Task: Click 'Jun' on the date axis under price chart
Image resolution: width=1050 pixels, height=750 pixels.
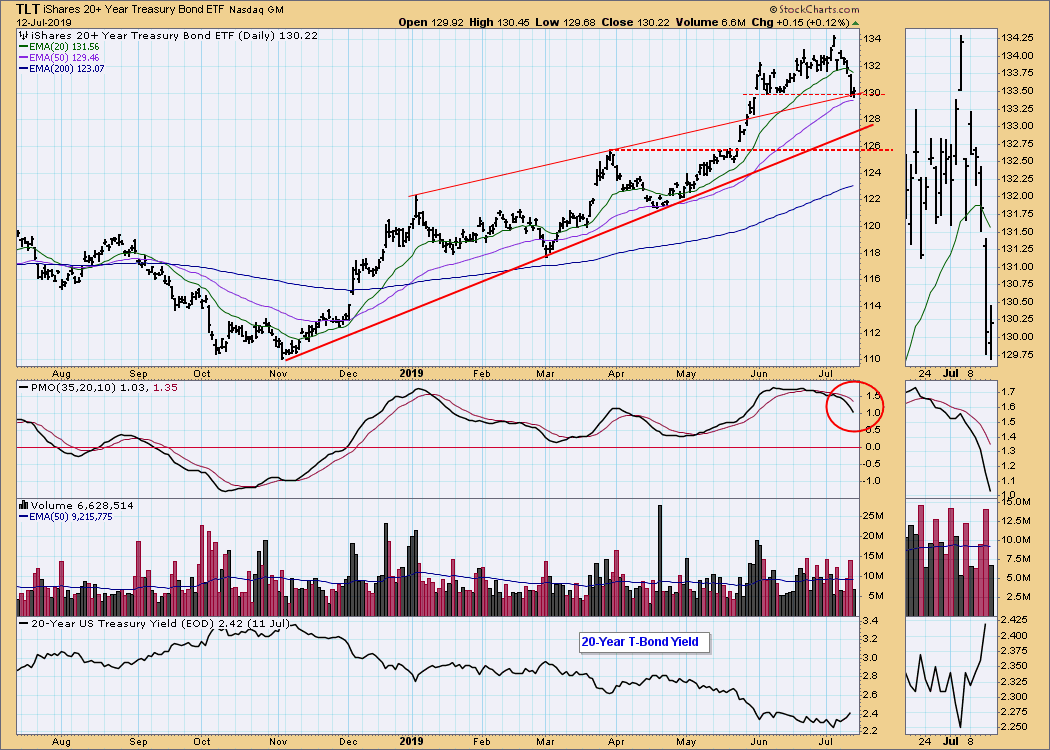Action: 759,374
